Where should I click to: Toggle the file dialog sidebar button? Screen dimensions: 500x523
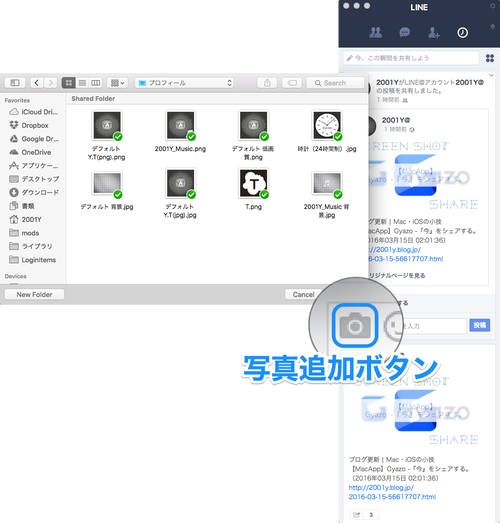coord(15,83)
